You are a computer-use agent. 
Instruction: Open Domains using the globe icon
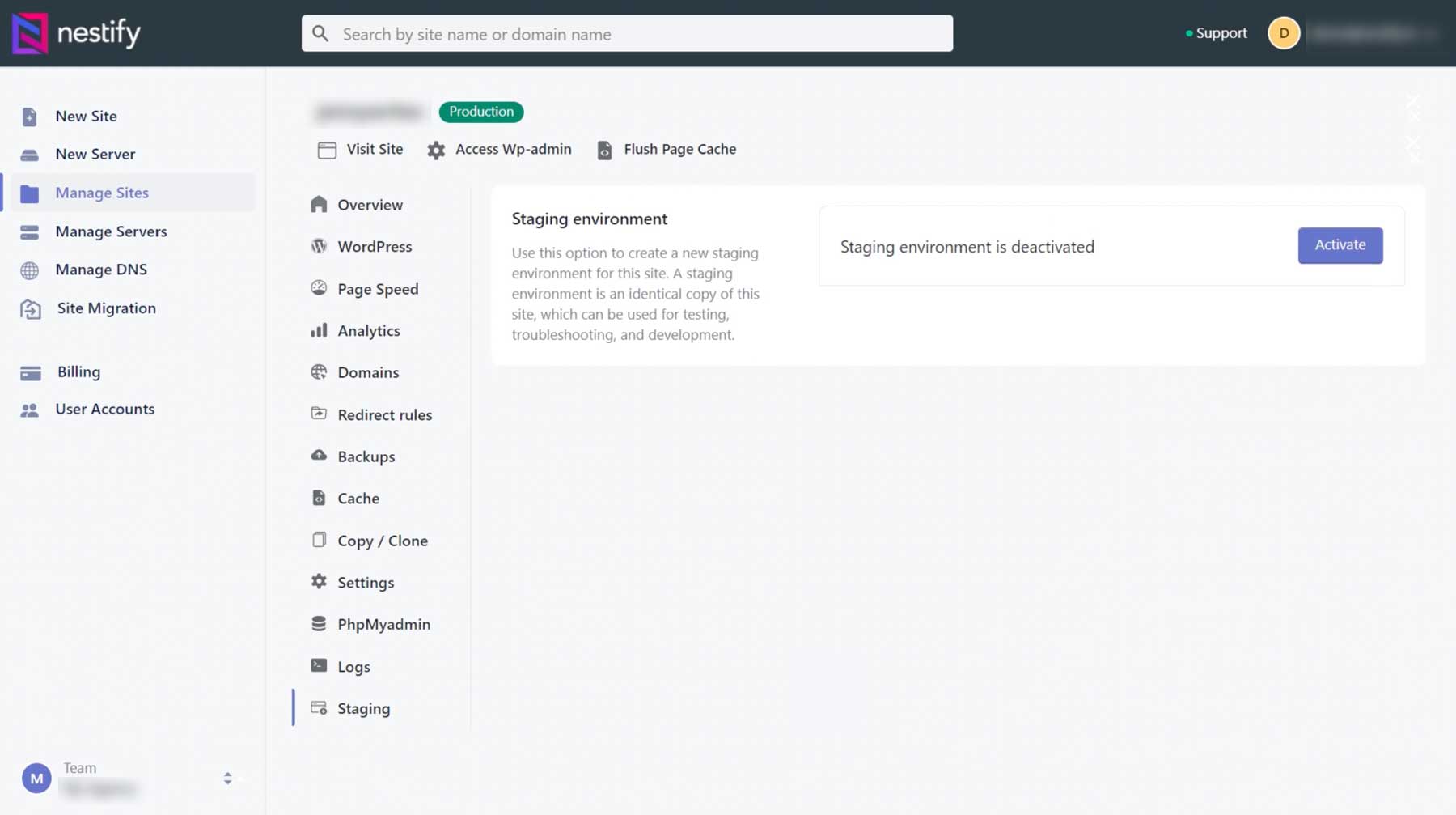319,372
